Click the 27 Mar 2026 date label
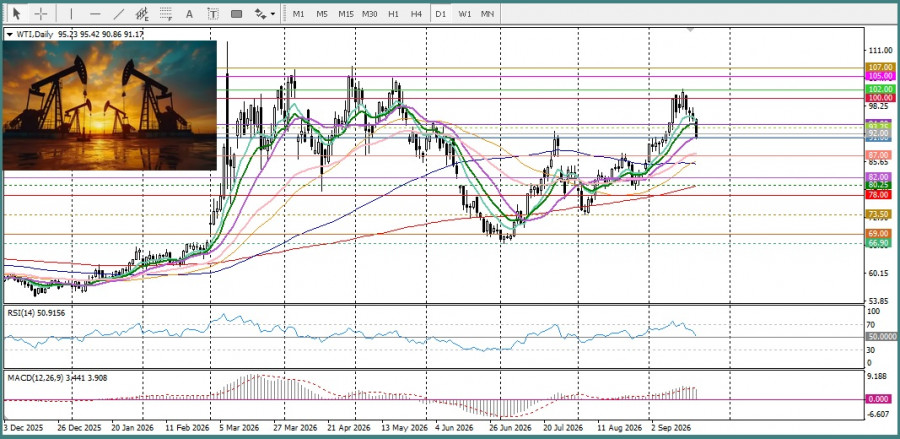 point(295,428)
